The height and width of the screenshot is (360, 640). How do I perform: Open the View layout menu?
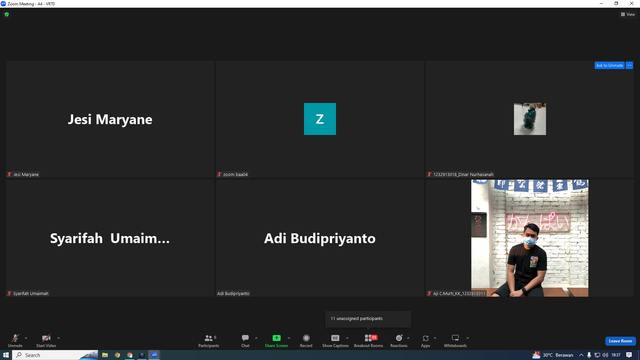[x=628, y=14]
